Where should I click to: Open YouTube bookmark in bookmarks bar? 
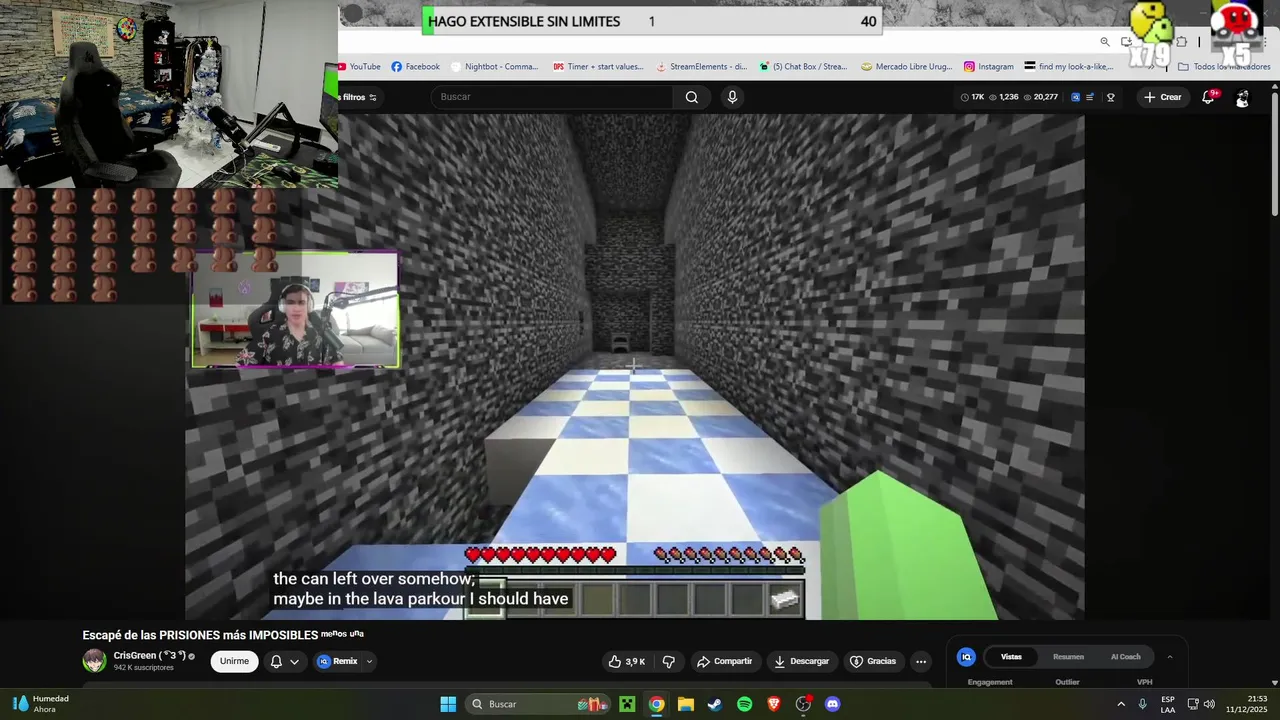point(358,67)
